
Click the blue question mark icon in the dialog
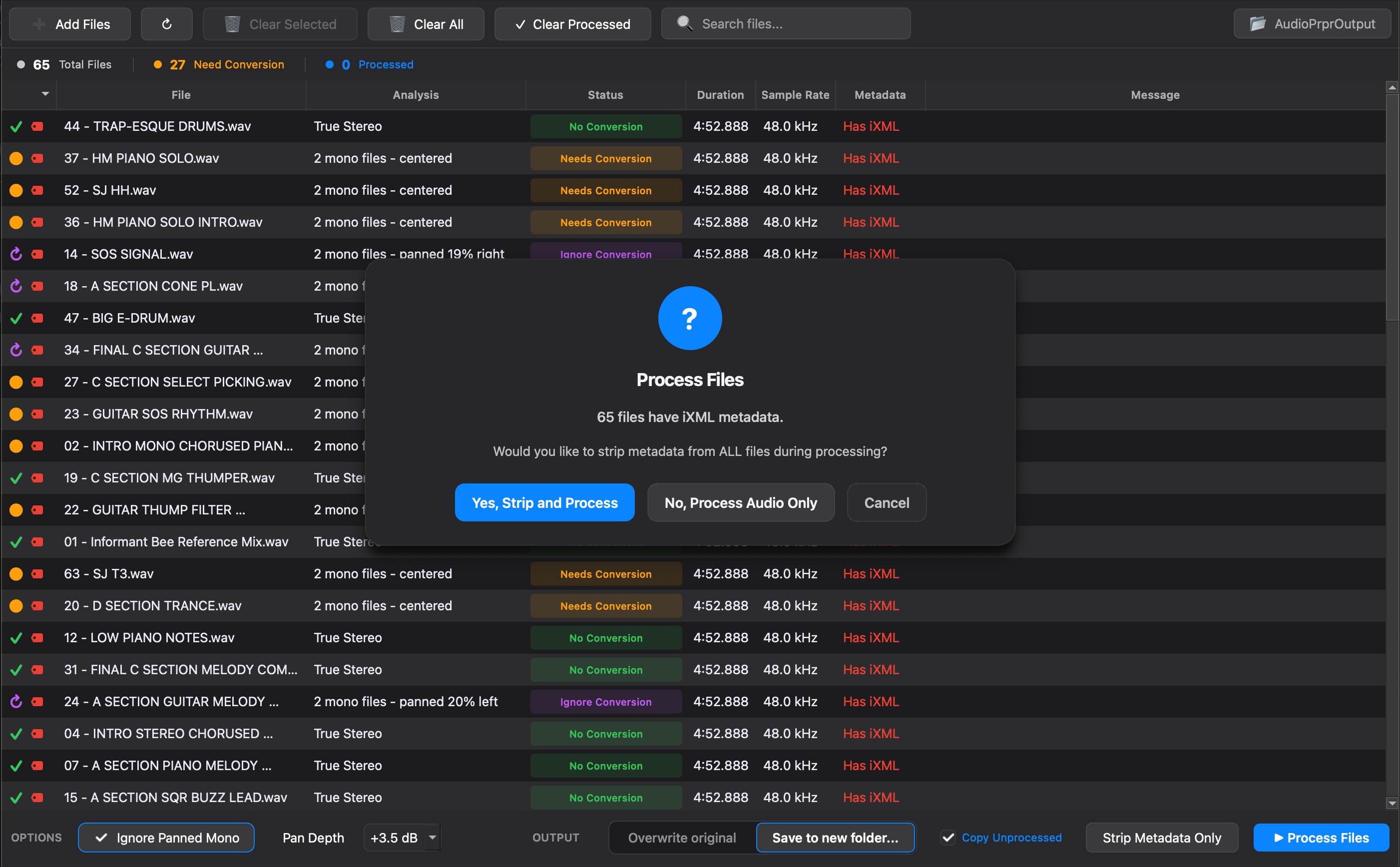coord(690,318)
